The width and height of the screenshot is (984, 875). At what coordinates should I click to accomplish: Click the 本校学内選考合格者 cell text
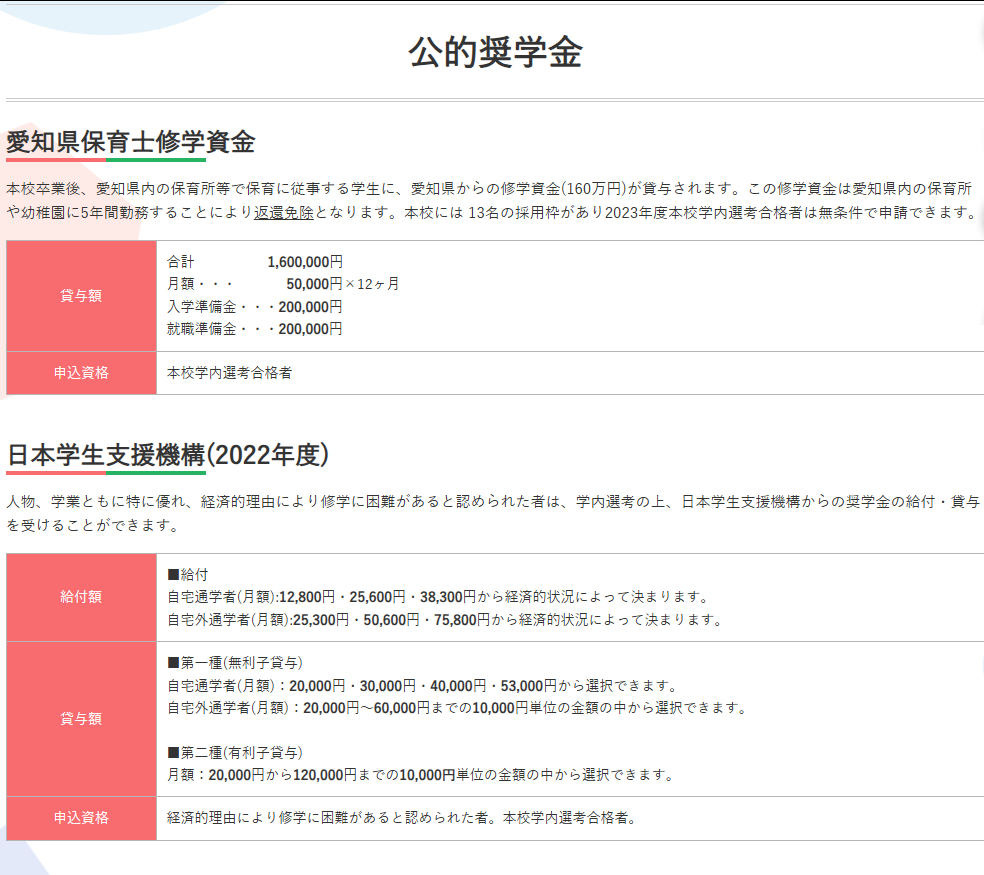pyautogui.click(x=230, y=373)
